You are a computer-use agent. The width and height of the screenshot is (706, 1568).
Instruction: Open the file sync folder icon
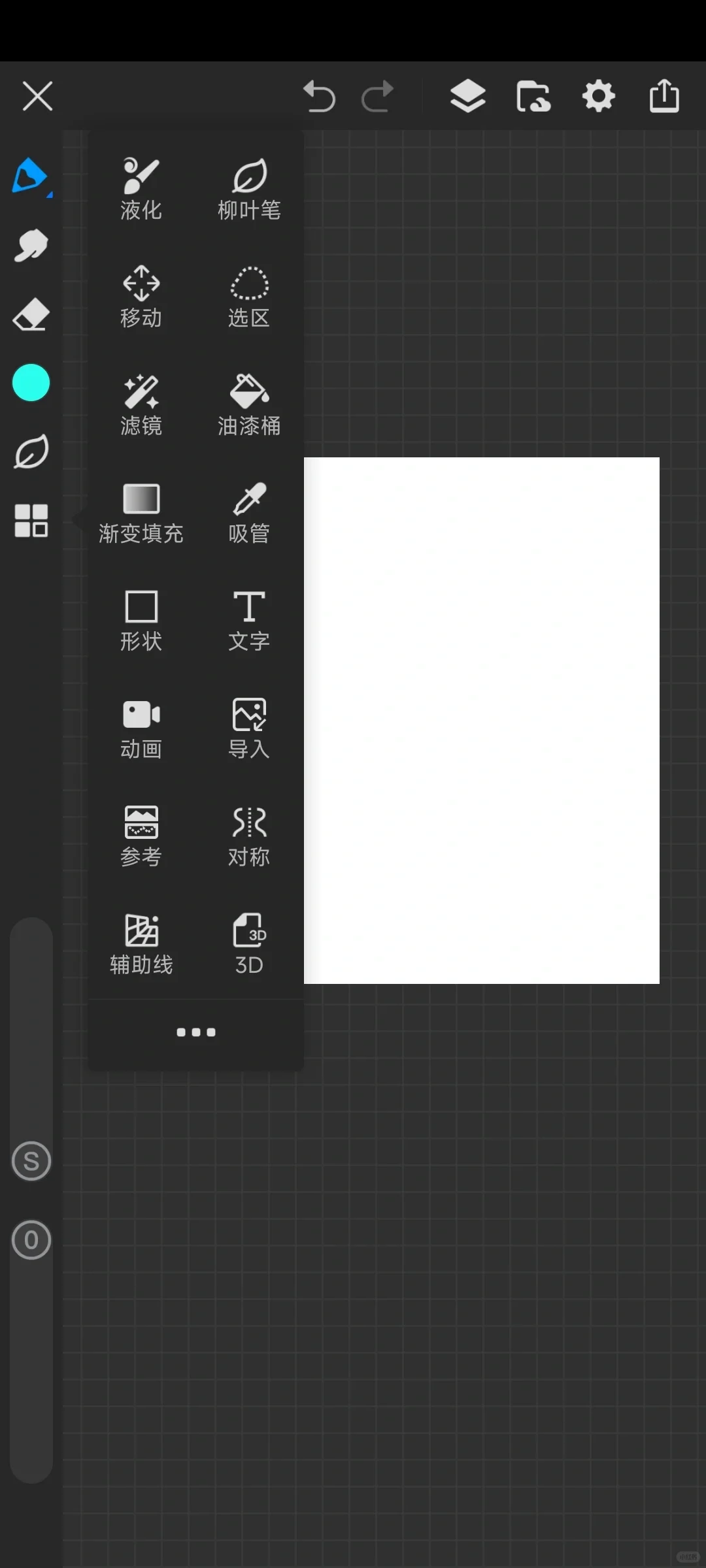[533, 97]
